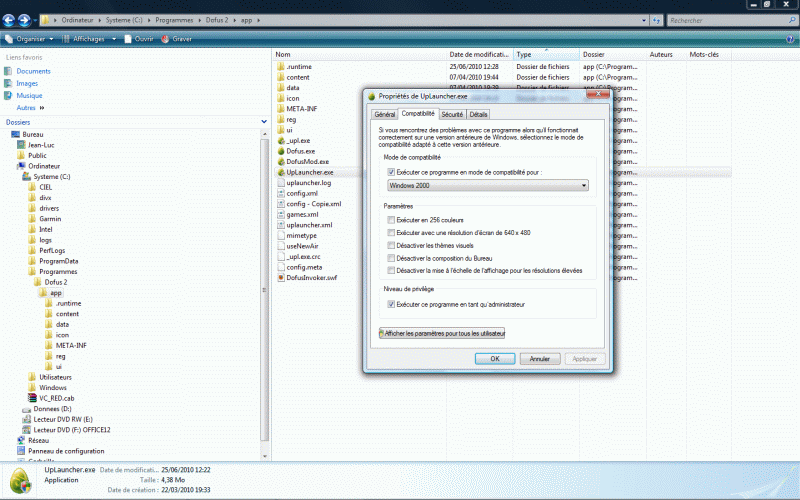Click the Graver burn disc icon
The width and height of the screenshot is (800, 500).
pyautogui.click(x=165, y=39)
